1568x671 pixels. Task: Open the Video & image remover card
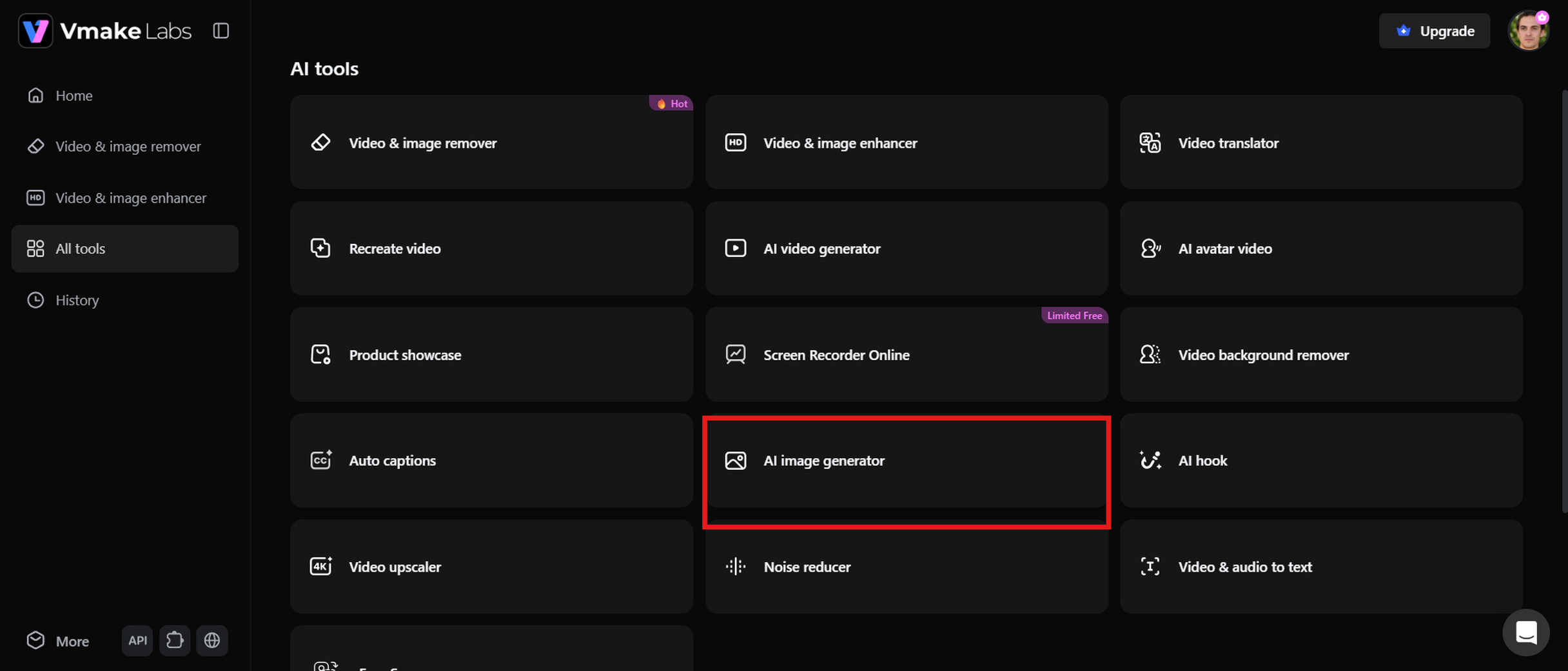491,142
